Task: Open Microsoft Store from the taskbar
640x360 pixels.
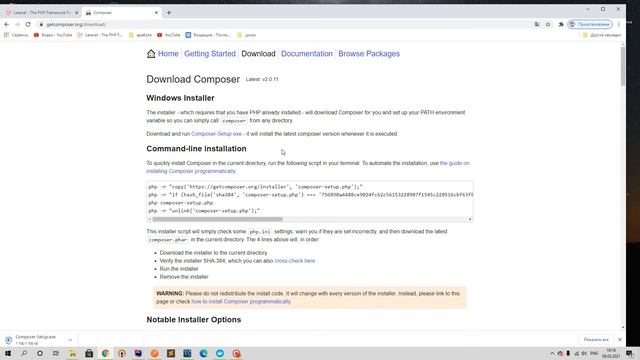Action: coord(89,353)
